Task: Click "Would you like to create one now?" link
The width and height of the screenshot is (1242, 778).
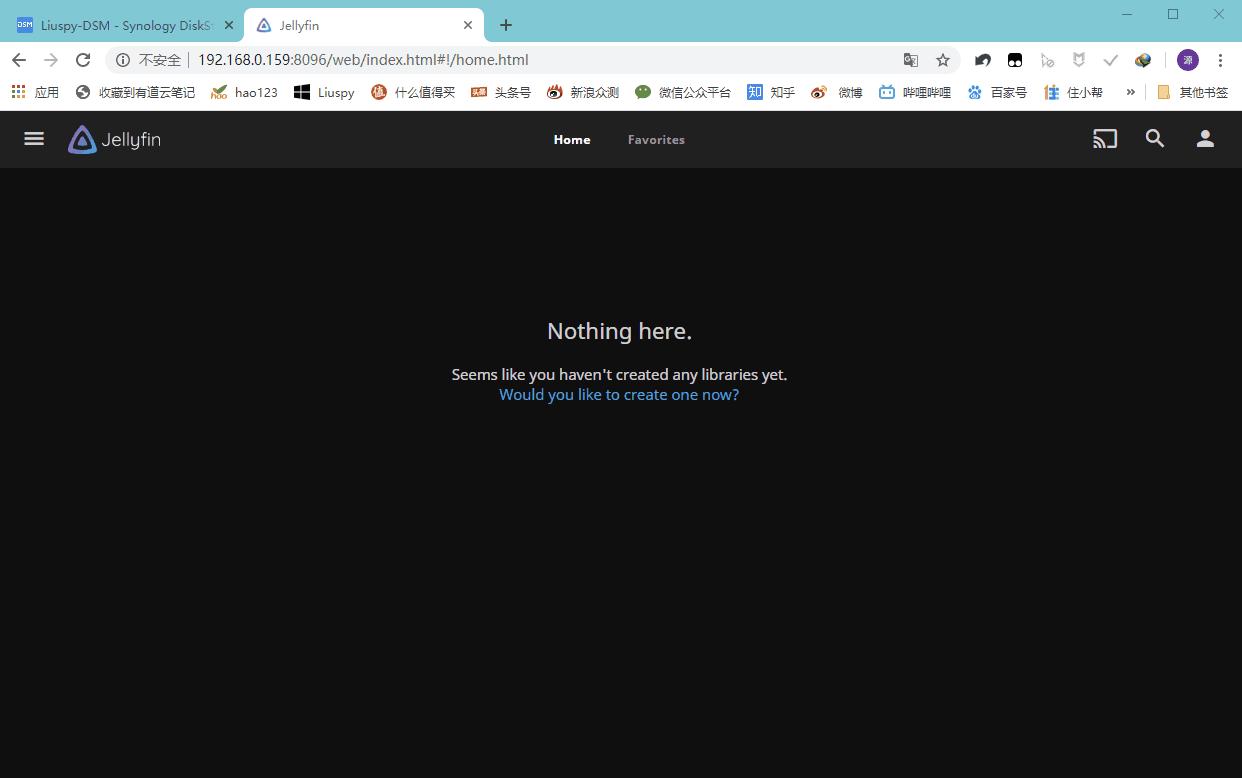Action: (x=619, y=395)
